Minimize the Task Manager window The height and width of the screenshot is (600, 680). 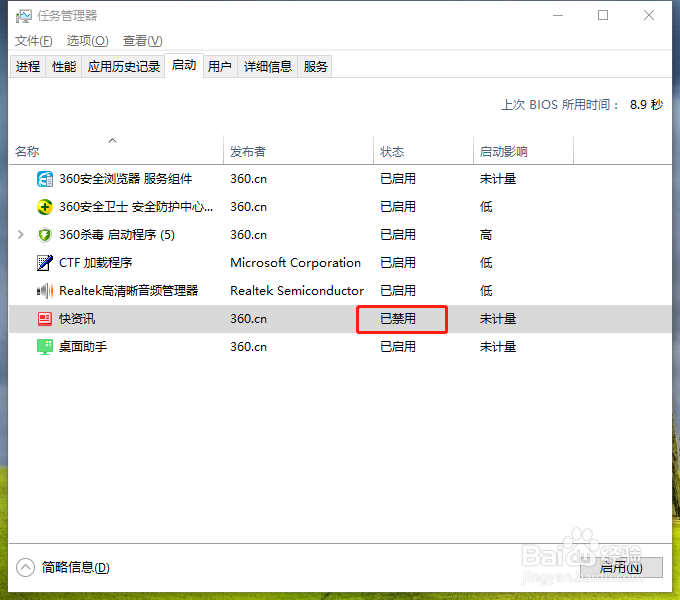click(558, 16)
